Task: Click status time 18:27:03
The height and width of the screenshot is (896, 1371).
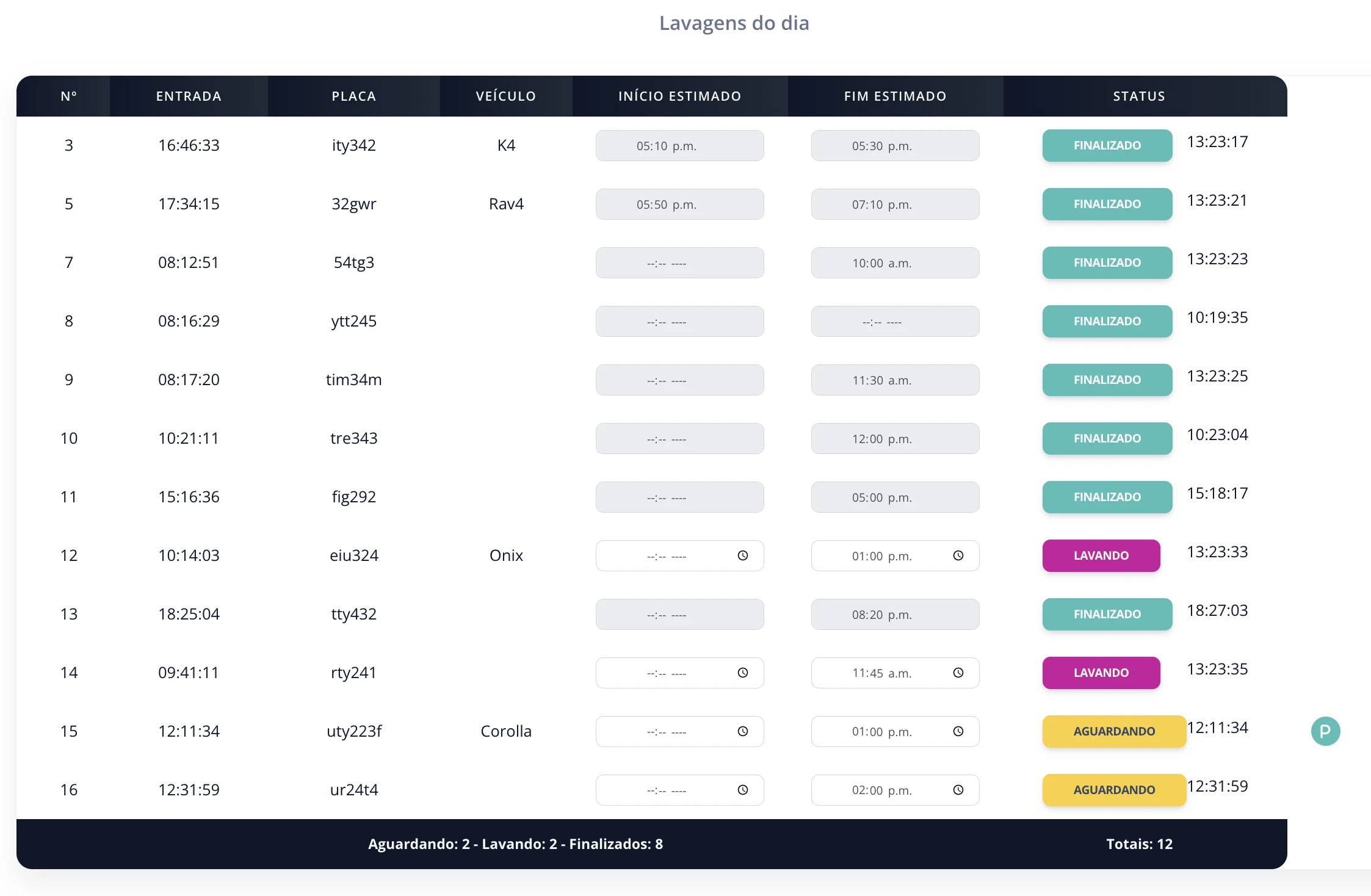Action: pyautogui.click(x=1217, y=610)
